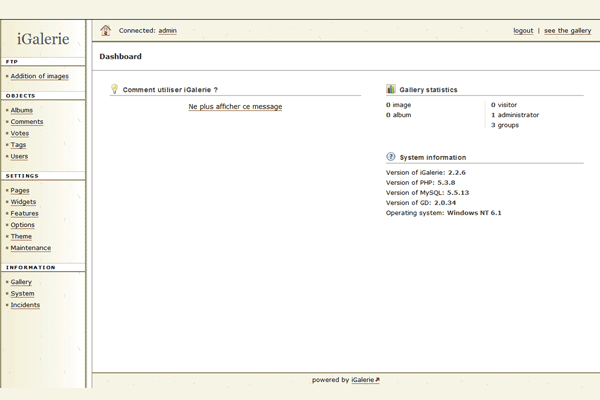The width and height of the screenshot is (600, 400).
Task: Click the System information question-mark icon
Action: 391,157
